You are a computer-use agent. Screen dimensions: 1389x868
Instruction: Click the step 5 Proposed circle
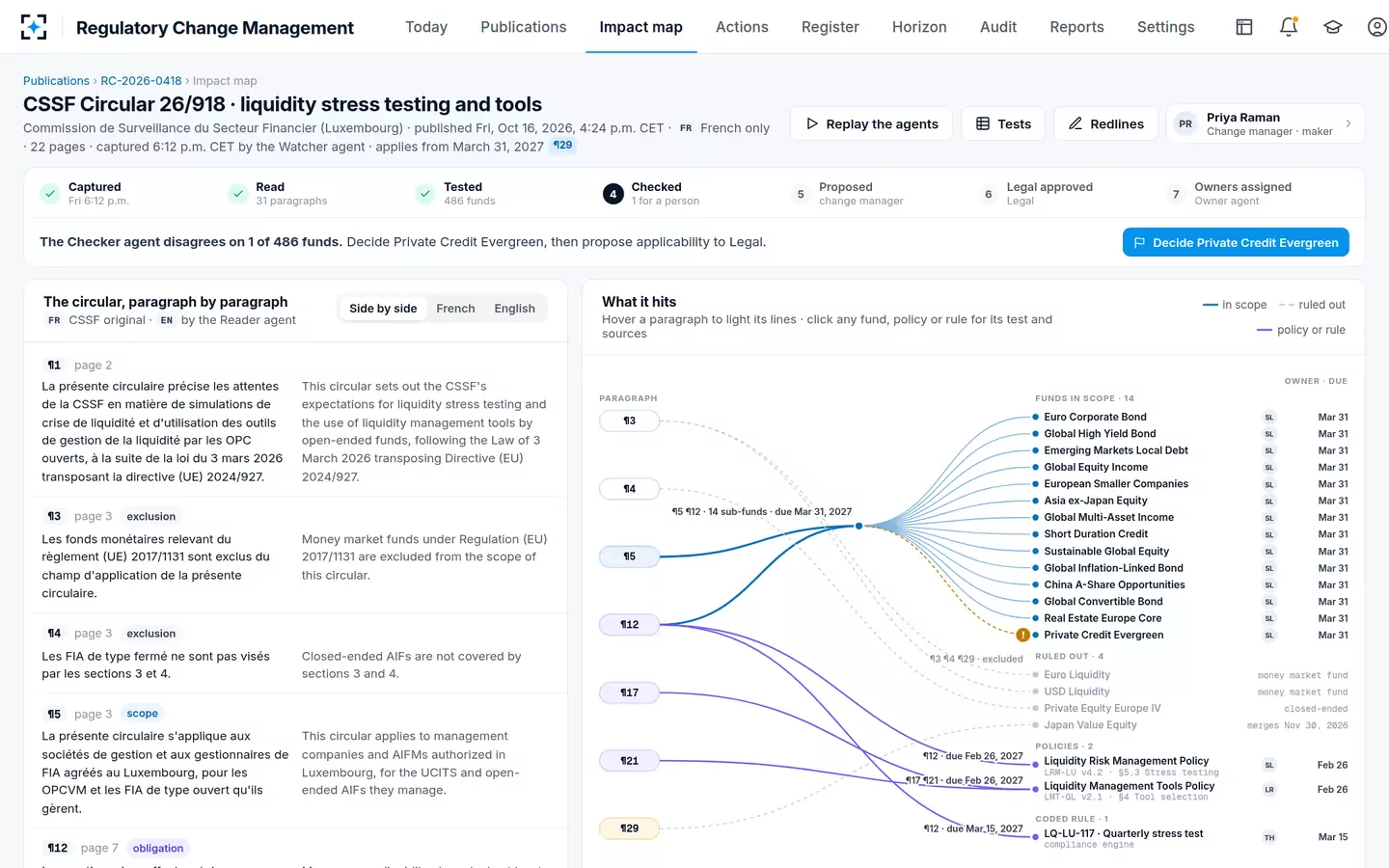[x=801, y=194]
